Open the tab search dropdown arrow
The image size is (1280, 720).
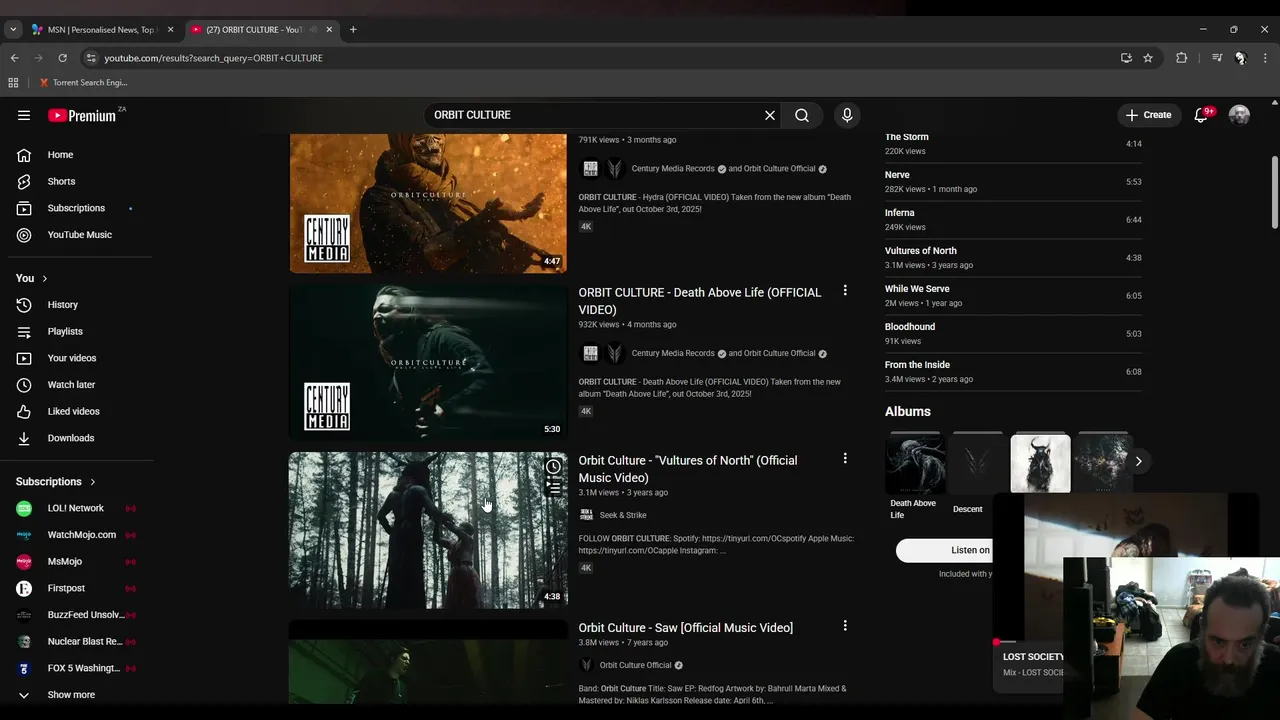[13, 30]
